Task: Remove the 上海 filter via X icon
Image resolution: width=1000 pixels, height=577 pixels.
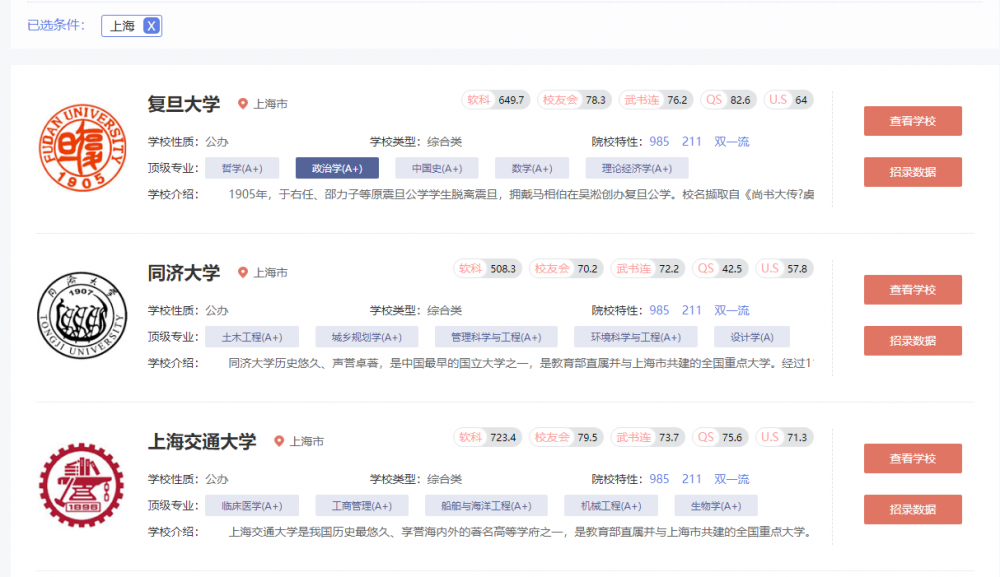Action: [151, 26]
